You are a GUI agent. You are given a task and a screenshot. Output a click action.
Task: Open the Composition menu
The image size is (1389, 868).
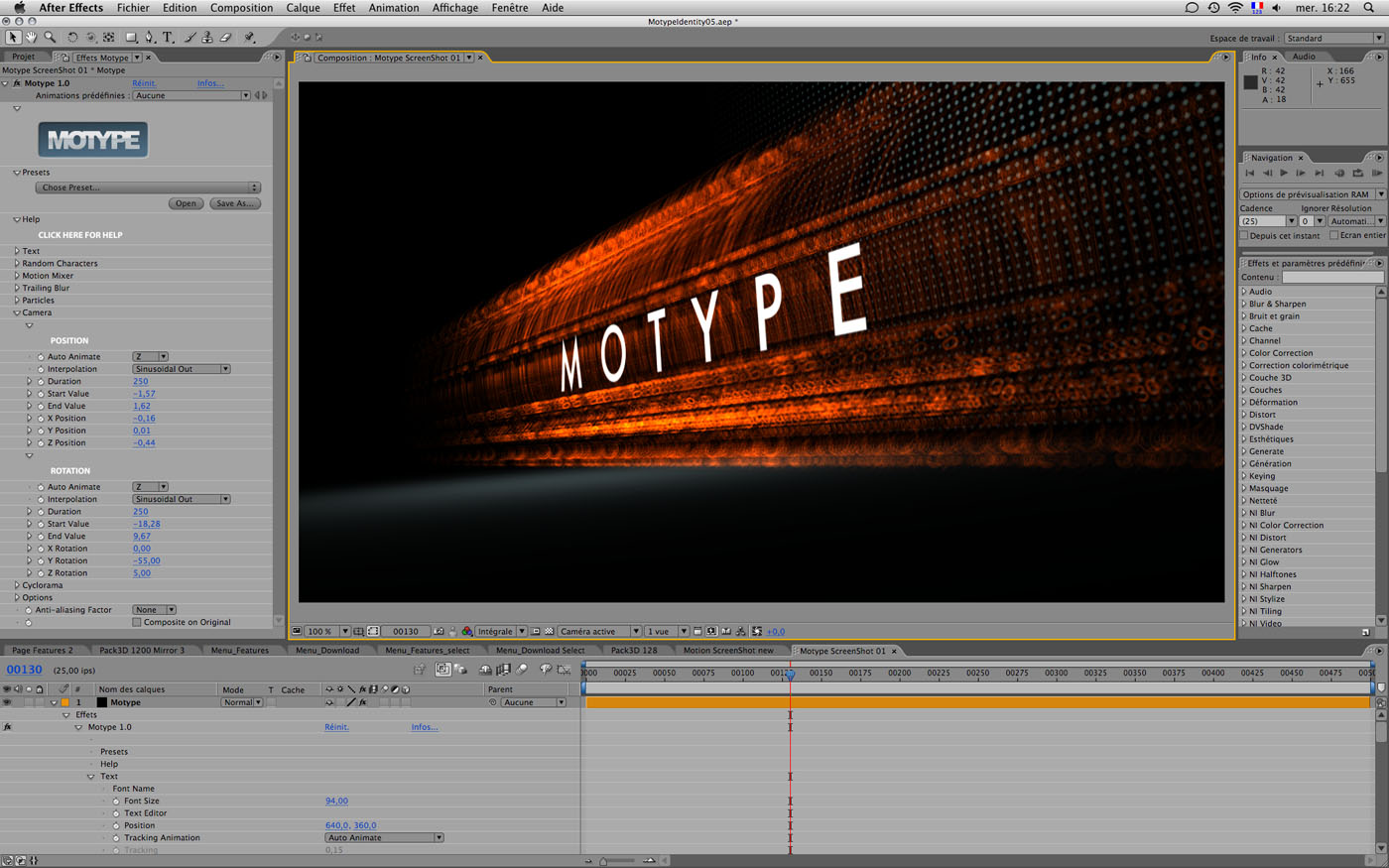pyautogui.click(x=241, y=7)
